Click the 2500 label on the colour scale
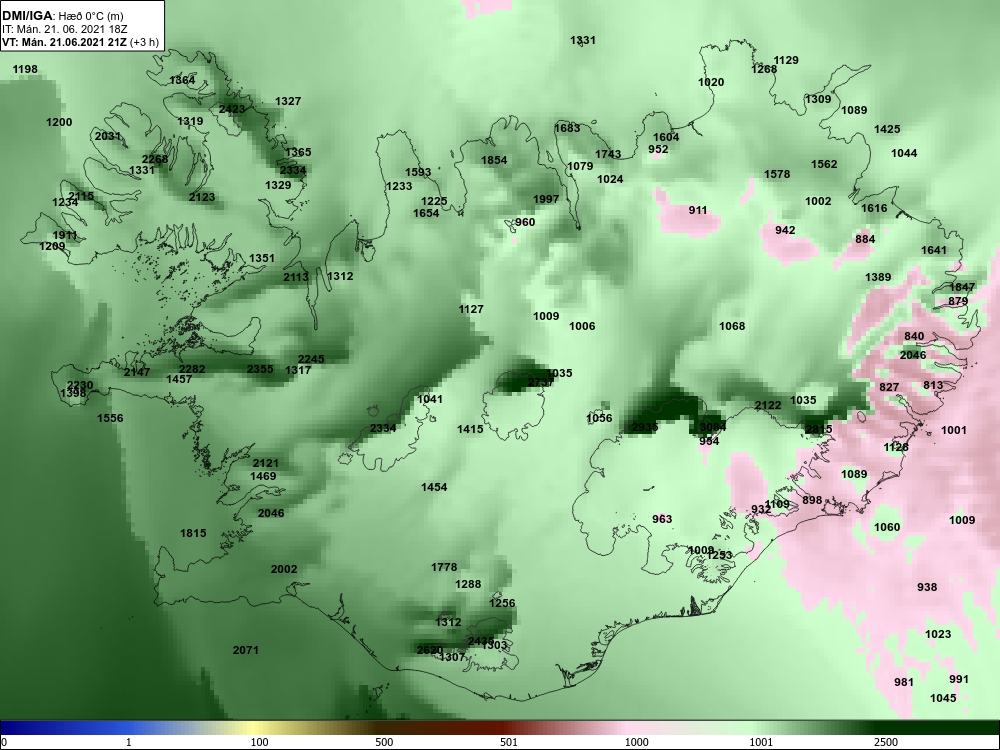The width and height of the screenshot is (1000, 750). pyautogui.click(x=886, y=742)
